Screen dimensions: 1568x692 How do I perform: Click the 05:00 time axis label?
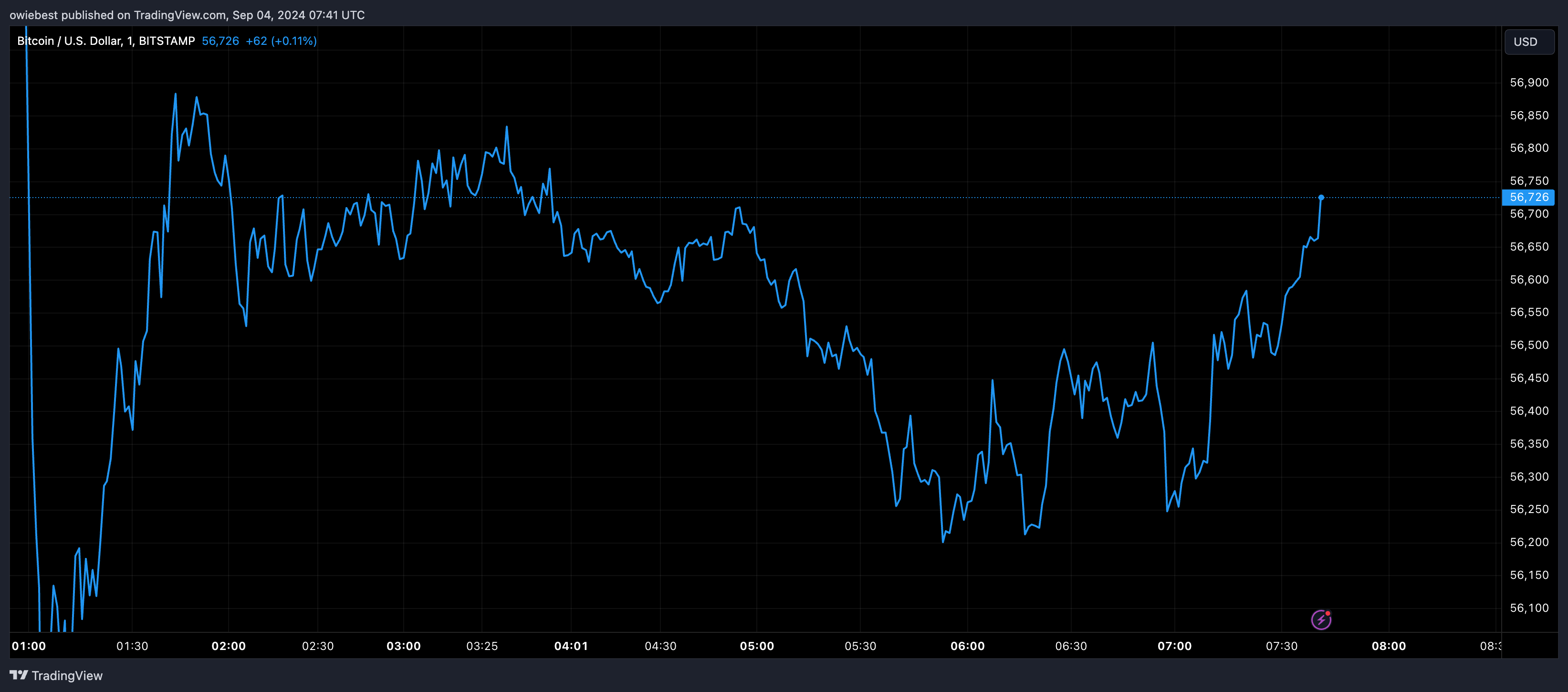click(x=757, y=646)
